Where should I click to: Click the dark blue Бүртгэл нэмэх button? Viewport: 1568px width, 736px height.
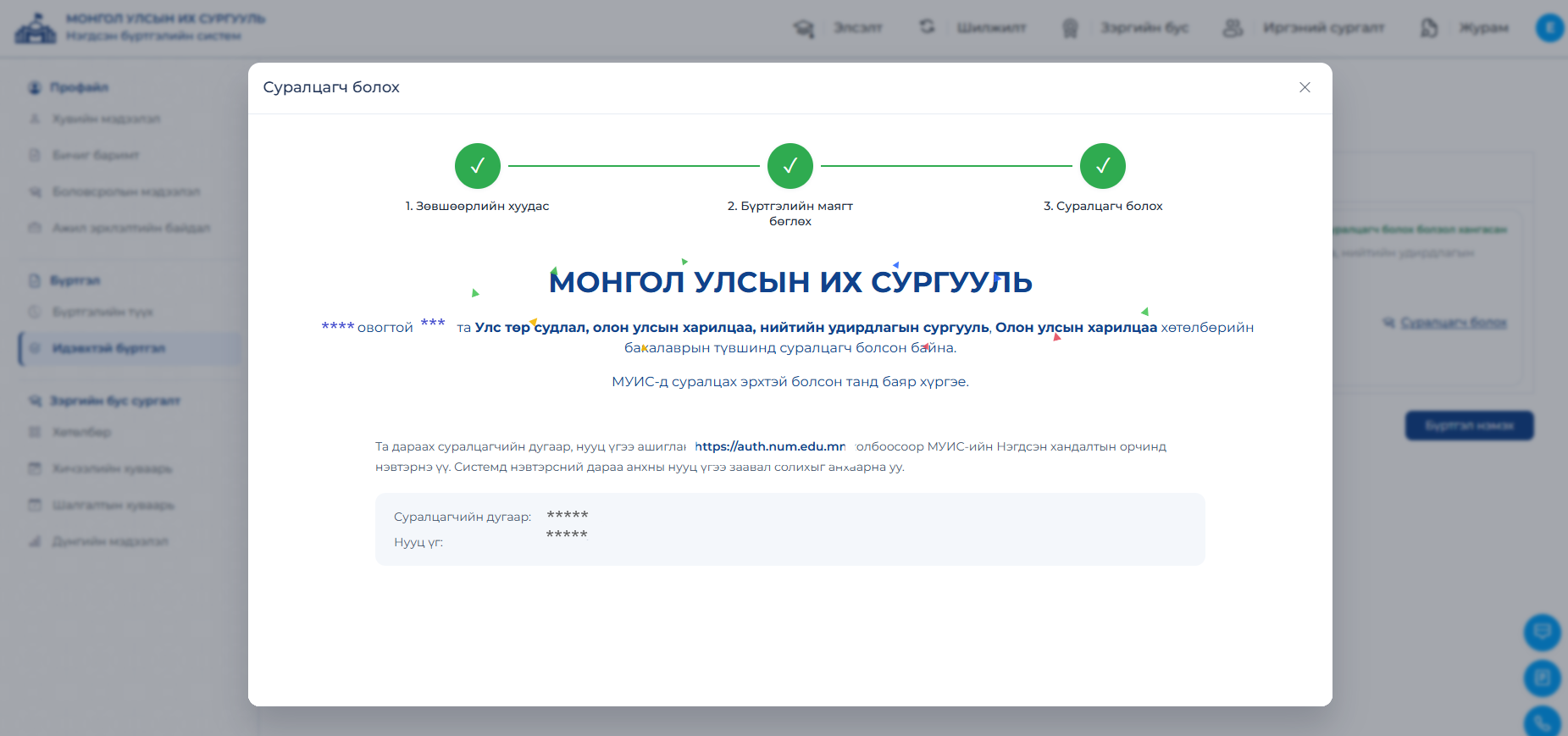point(1470,425)
